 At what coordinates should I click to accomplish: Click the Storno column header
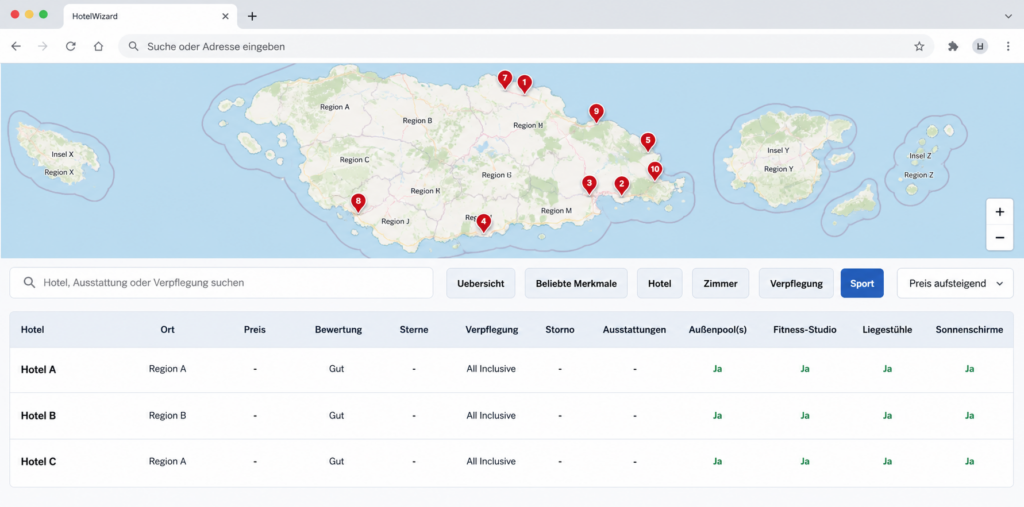(560, 330)
